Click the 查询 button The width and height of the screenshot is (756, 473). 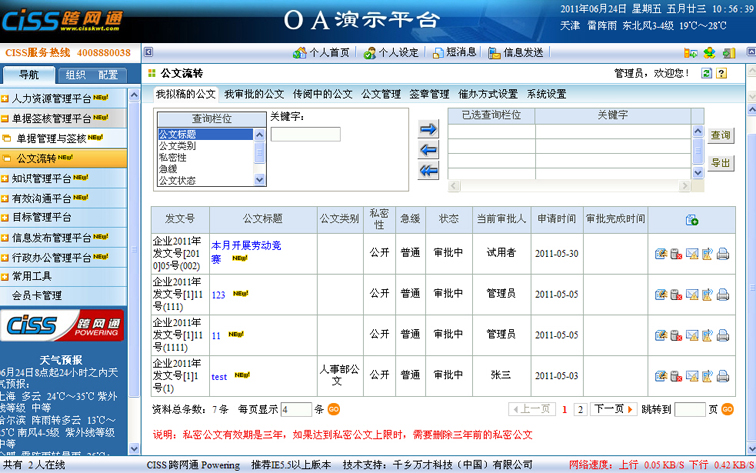click(x=720, y=135)
